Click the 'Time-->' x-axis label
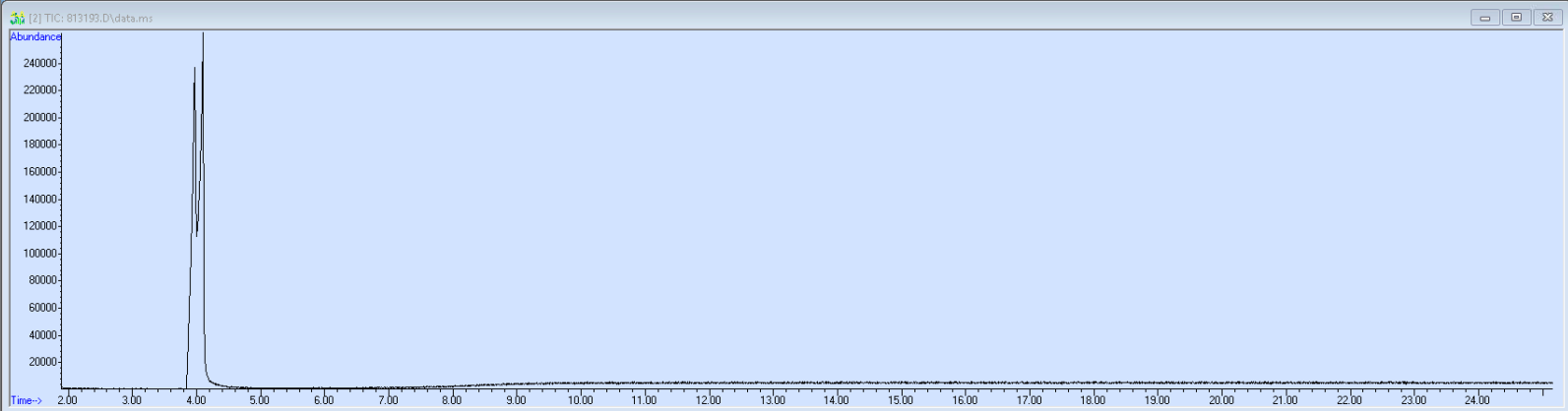 27,400
